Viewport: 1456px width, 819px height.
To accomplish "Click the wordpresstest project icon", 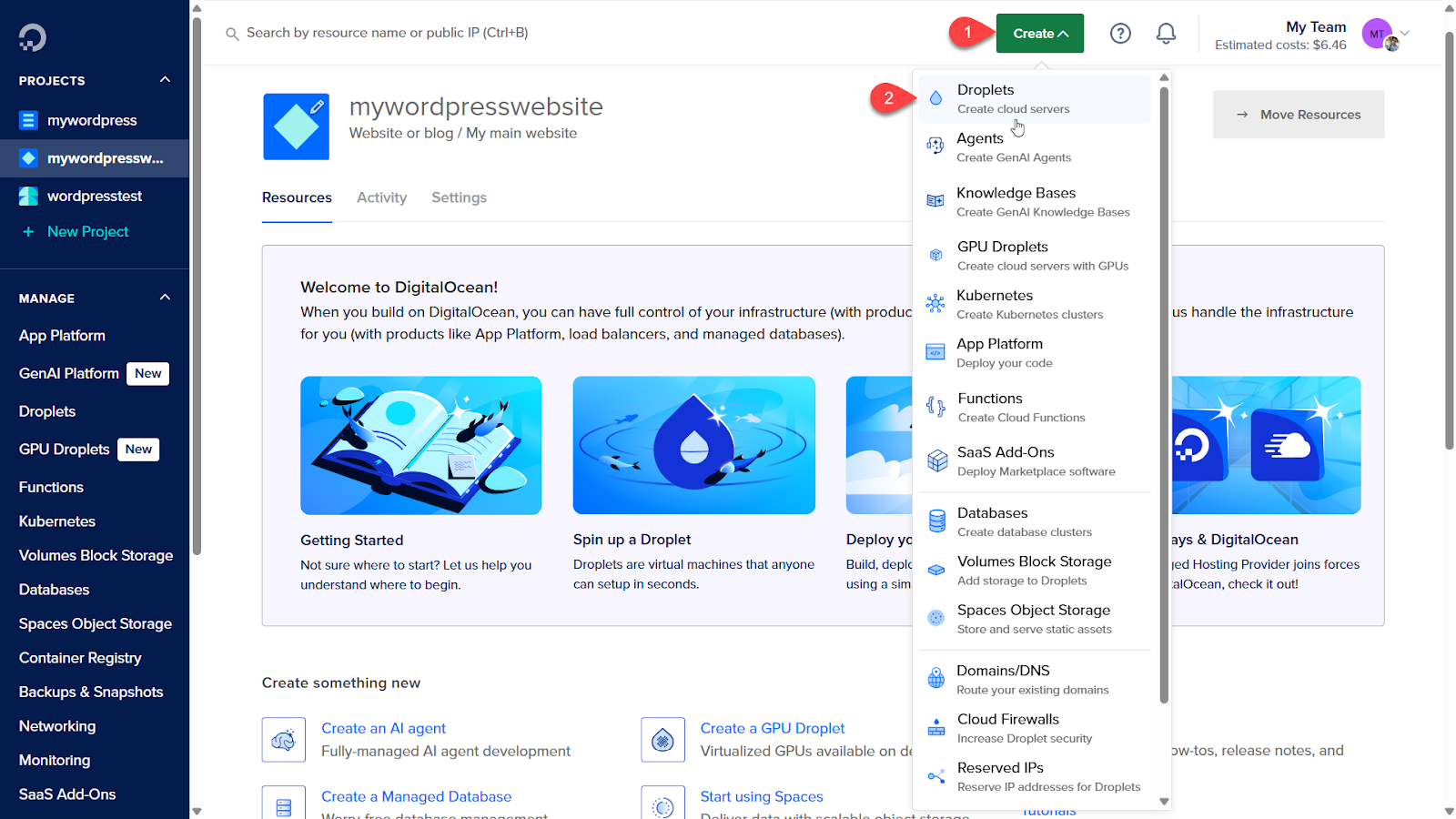I will pyautogui.click(x=28, y=196).
